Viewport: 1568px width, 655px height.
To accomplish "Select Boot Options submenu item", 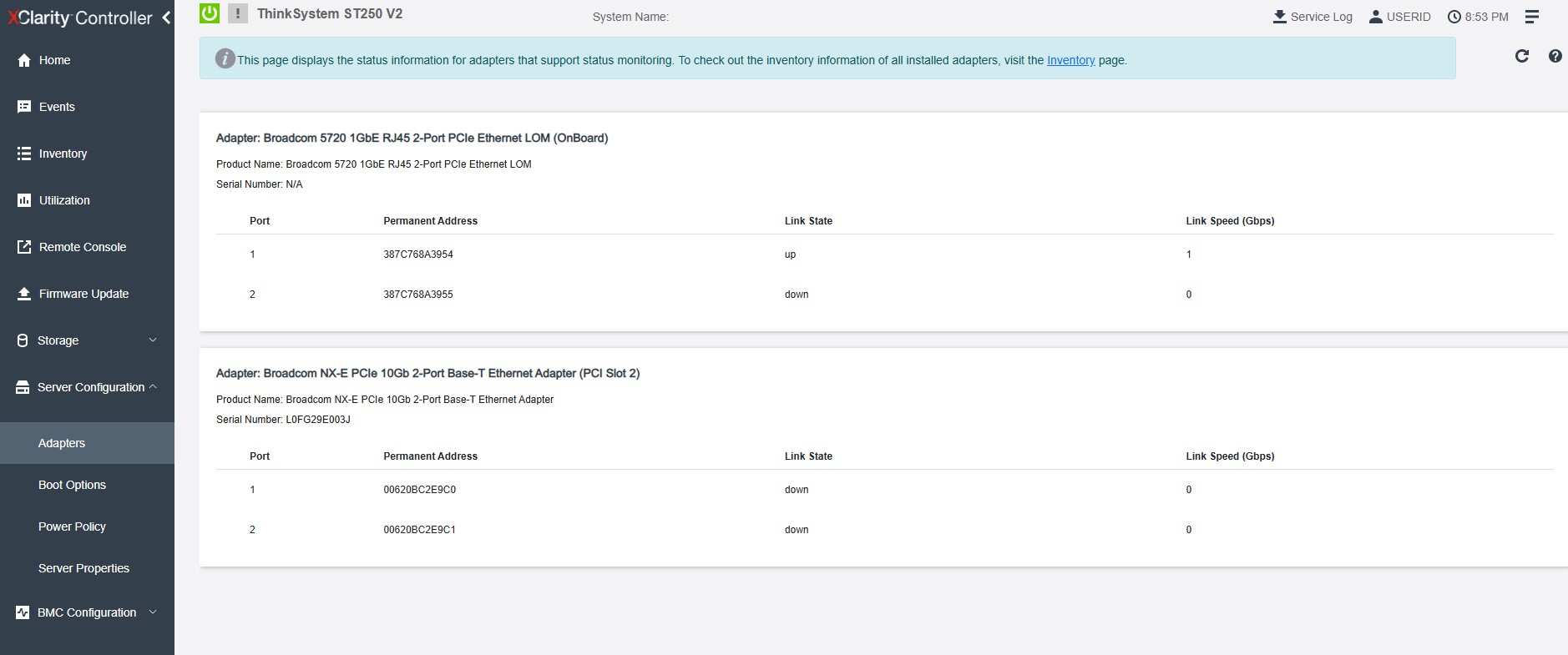I will [72, 485].
